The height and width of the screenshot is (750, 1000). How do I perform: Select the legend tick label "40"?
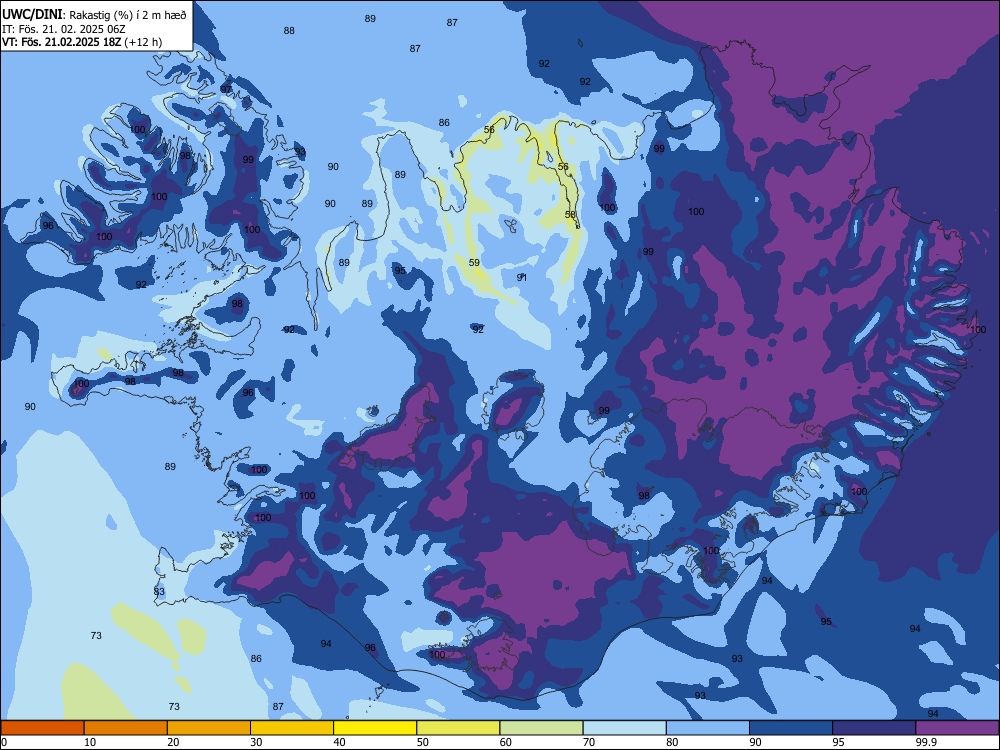pos(339,742)
